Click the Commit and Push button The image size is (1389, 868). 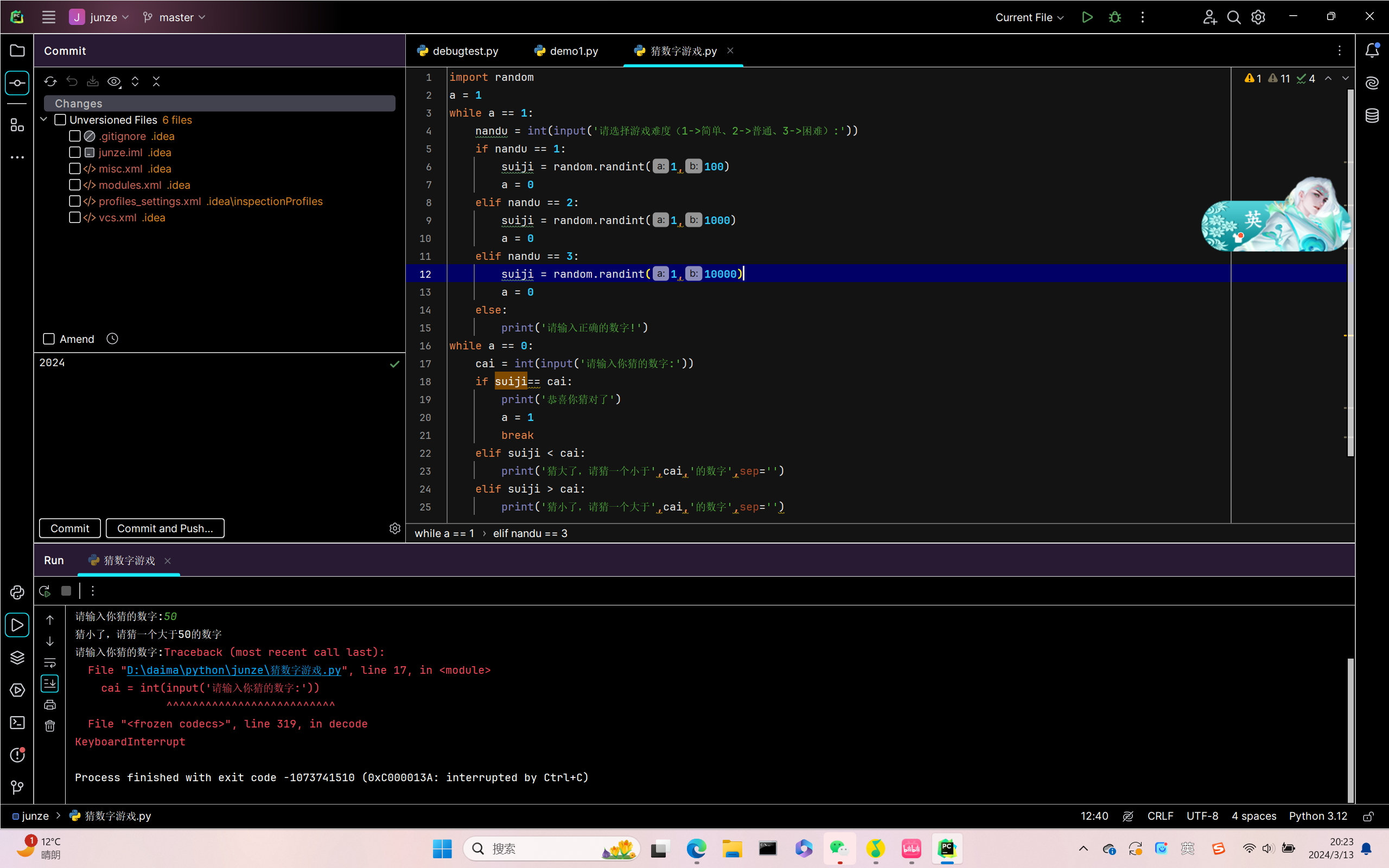pos(165,528)
